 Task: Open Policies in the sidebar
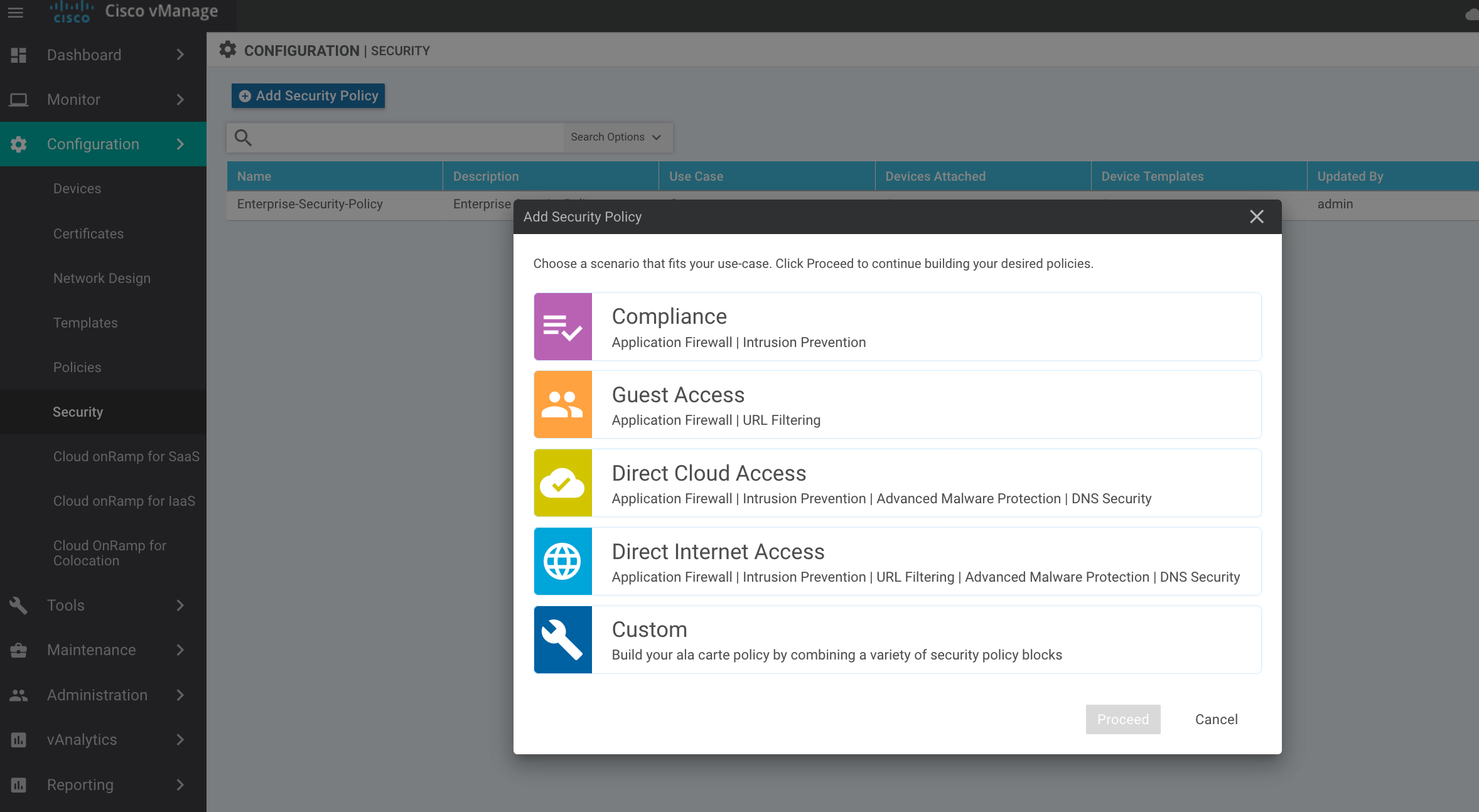77,368
